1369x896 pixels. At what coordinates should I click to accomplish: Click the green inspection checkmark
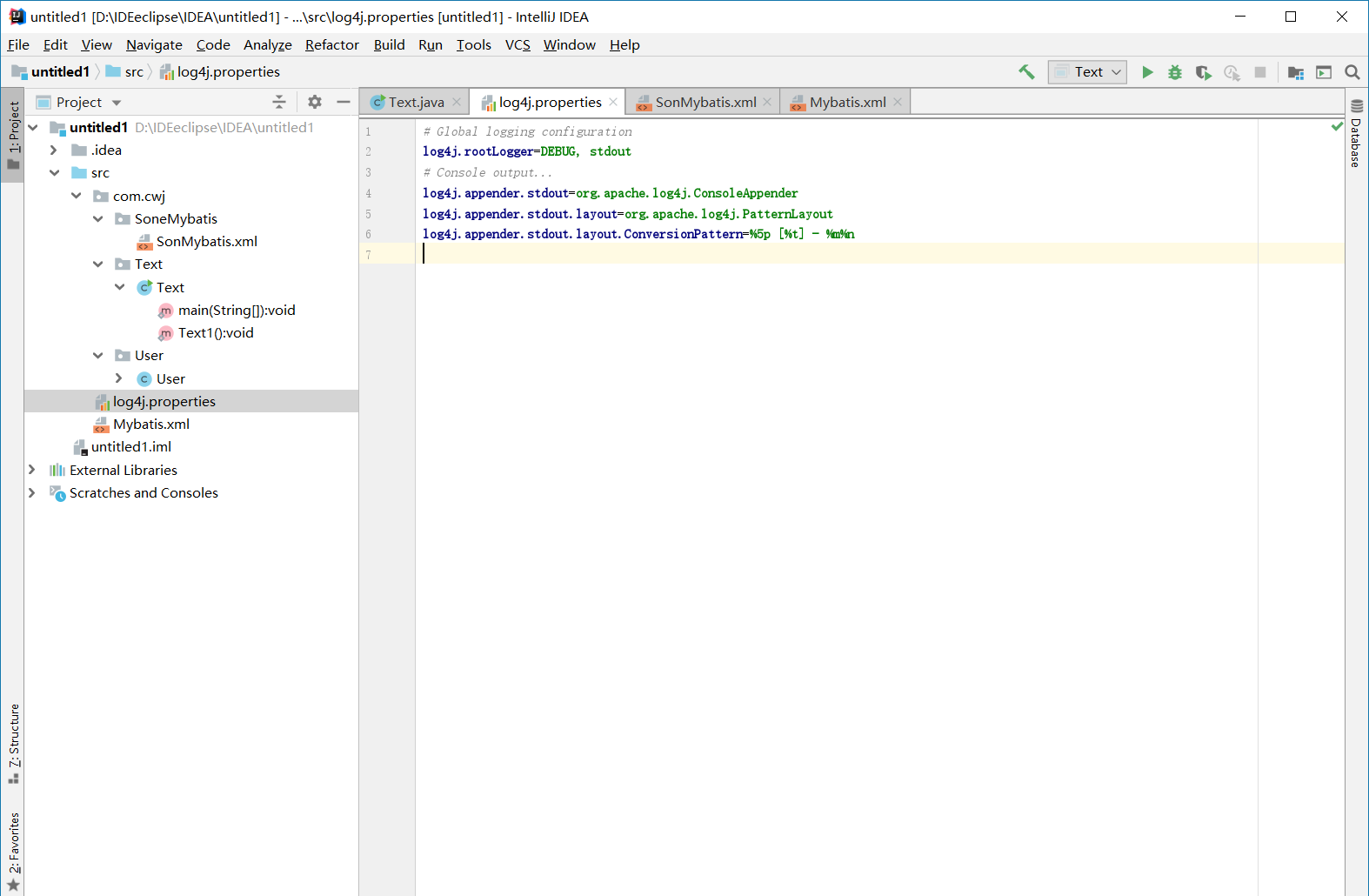[1337, 127]
